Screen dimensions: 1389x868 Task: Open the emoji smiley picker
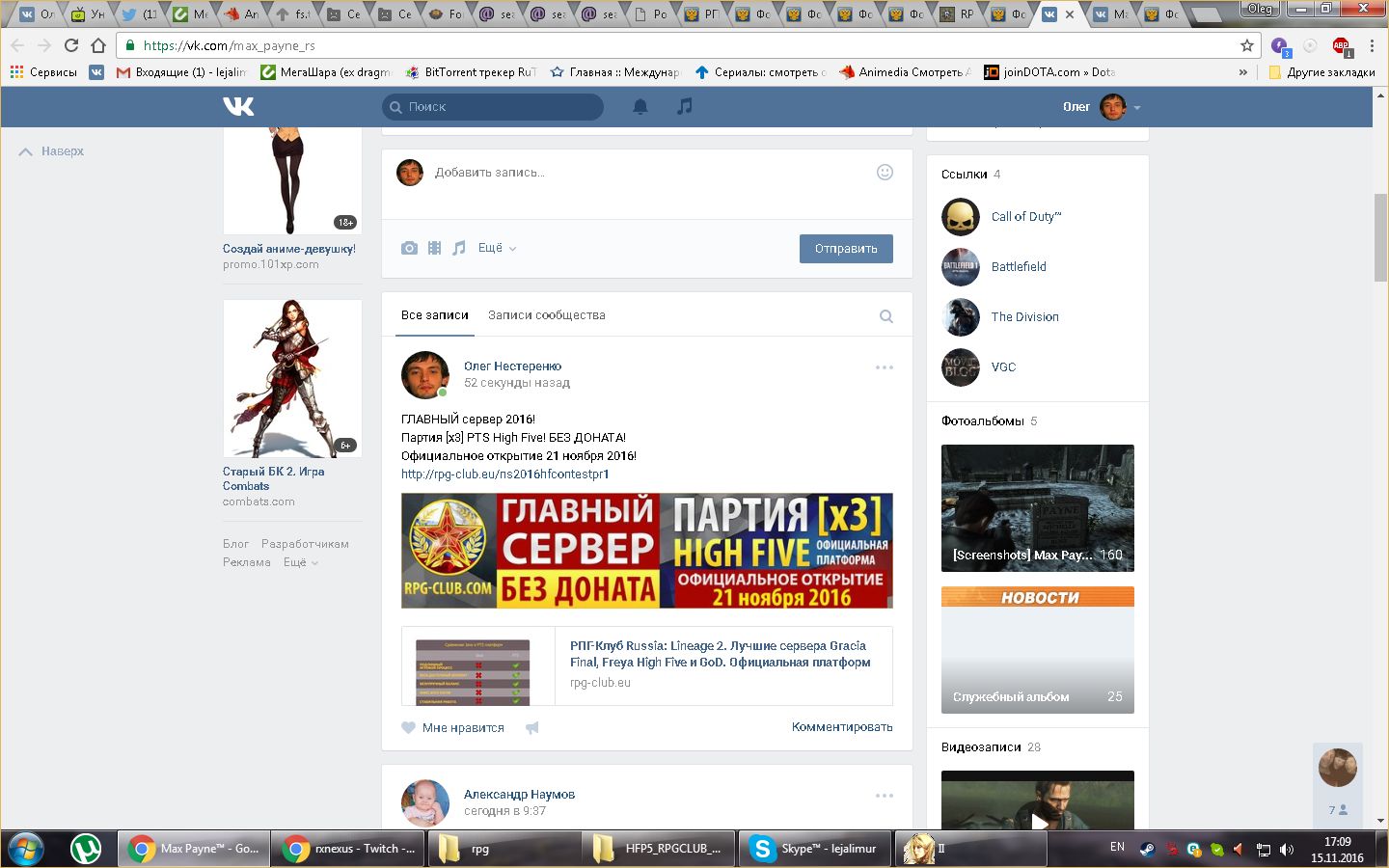[884, 173]
